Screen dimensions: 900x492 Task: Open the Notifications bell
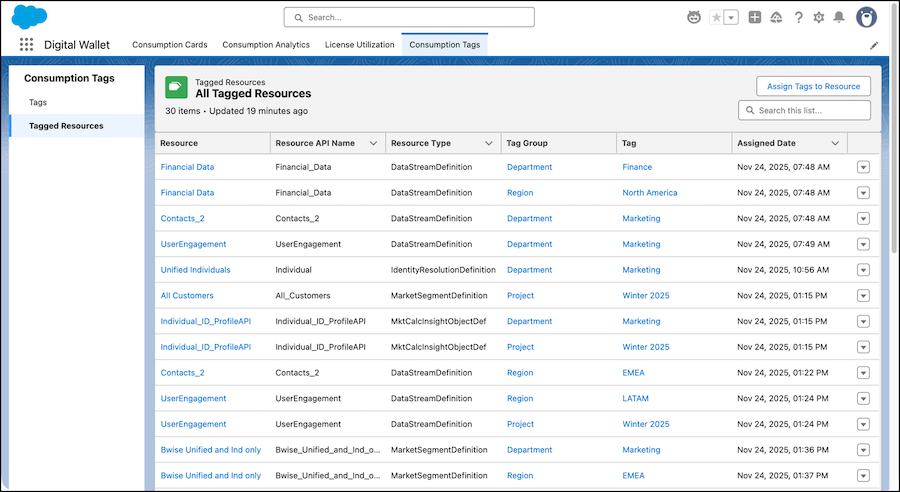coord(839,17)
